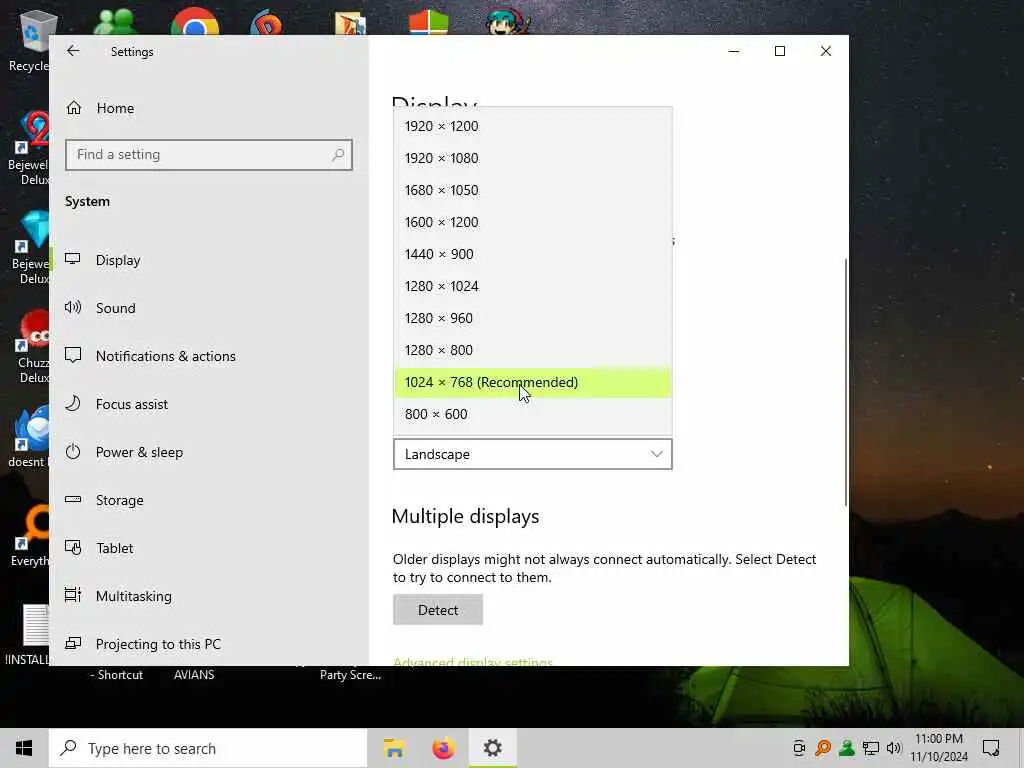
Task: Click the Settings window scrollbar
Action: click(846, 381)
